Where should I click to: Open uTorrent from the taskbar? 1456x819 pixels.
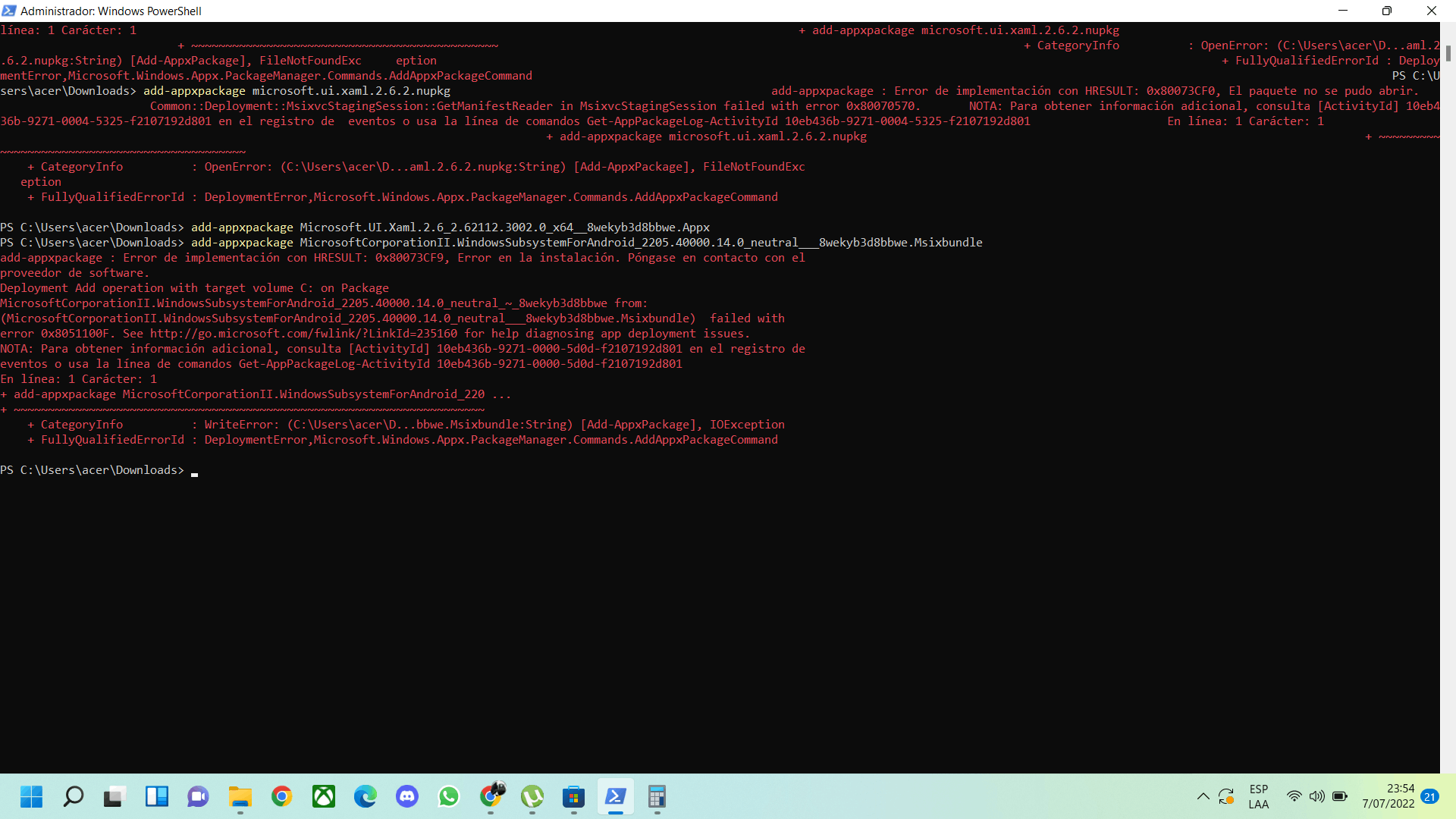(x=532, y=796)
